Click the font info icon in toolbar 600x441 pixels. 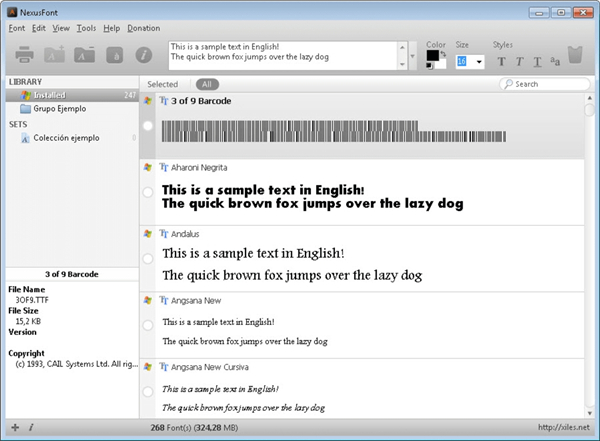[x=143, y=55]
